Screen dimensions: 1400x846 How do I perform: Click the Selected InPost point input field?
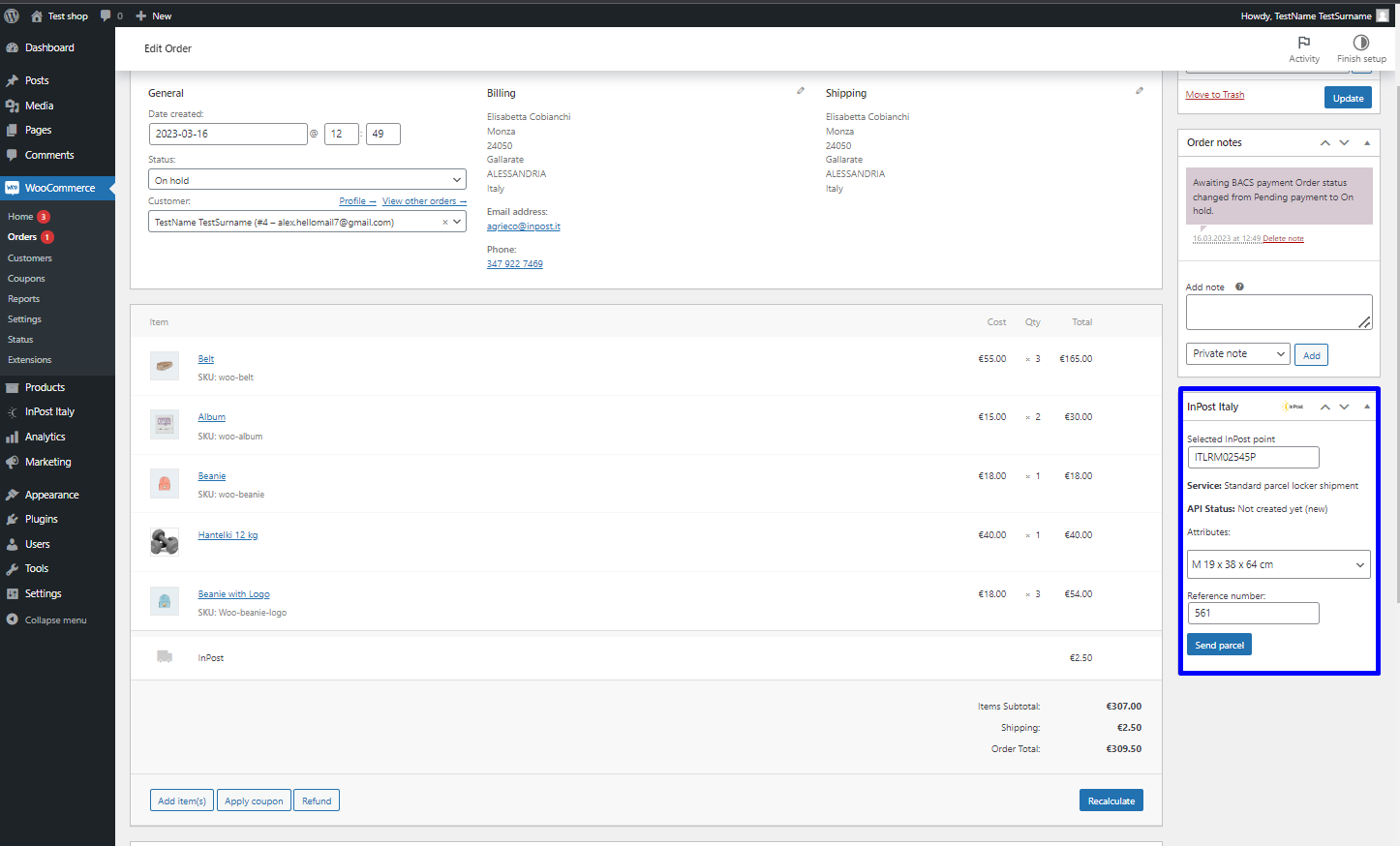coord(1253,457)
